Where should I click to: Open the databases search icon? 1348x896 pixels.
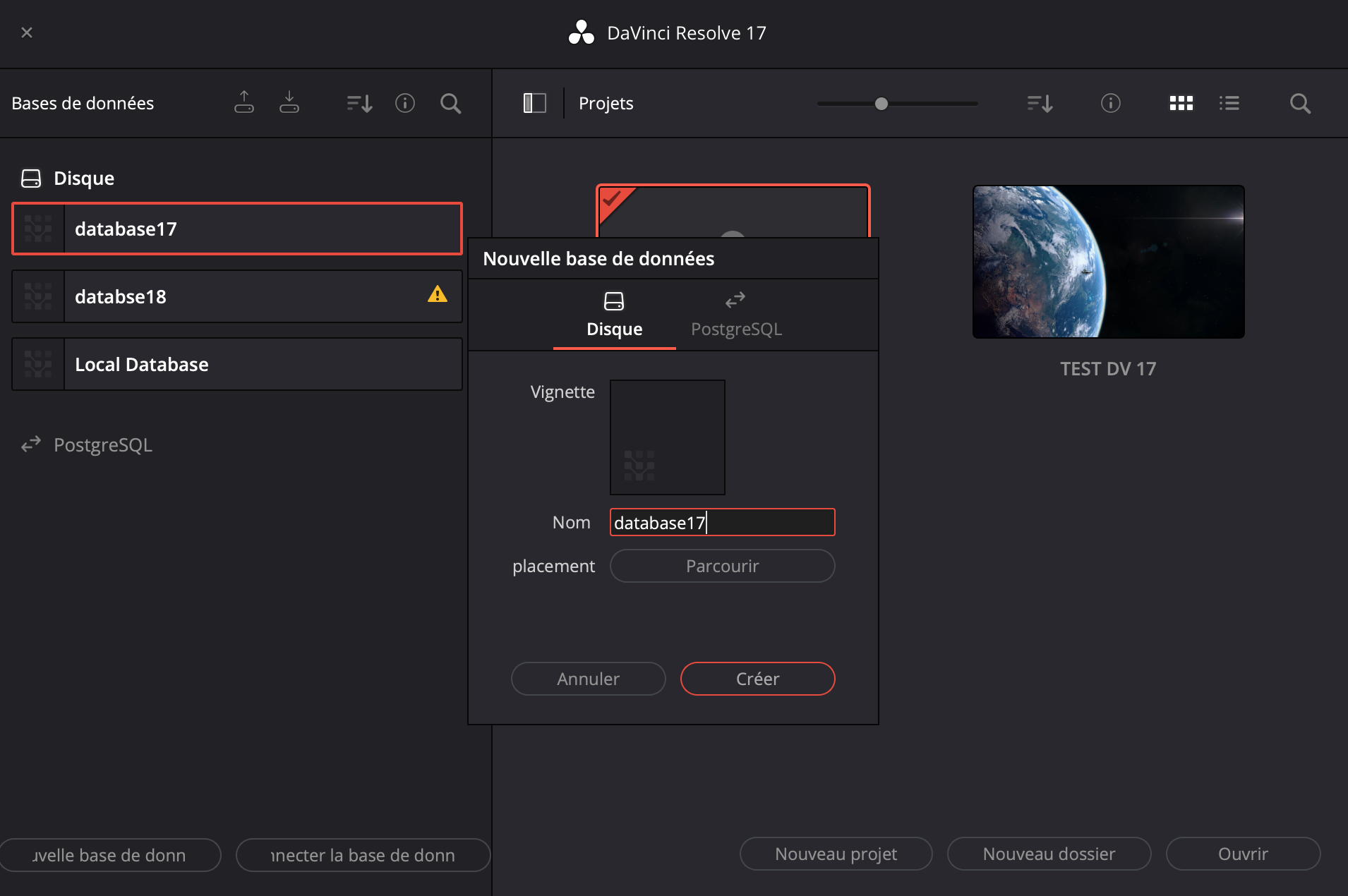pos(451,103)
